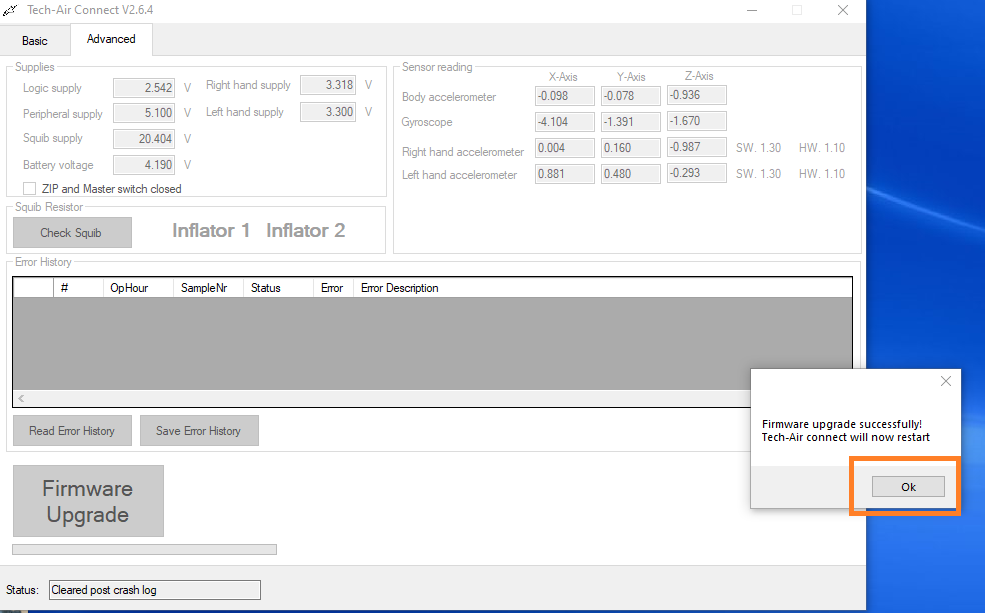
Task: Click the Read Error History button
Action: (x=72, y=430)
